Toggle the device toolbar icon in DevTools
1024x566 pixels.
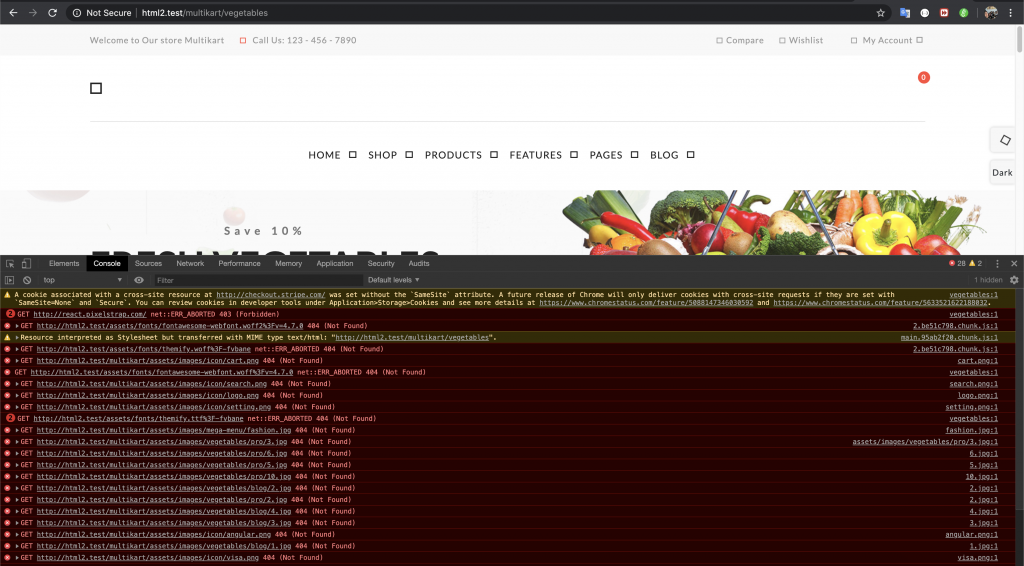(x=28, y=264)
